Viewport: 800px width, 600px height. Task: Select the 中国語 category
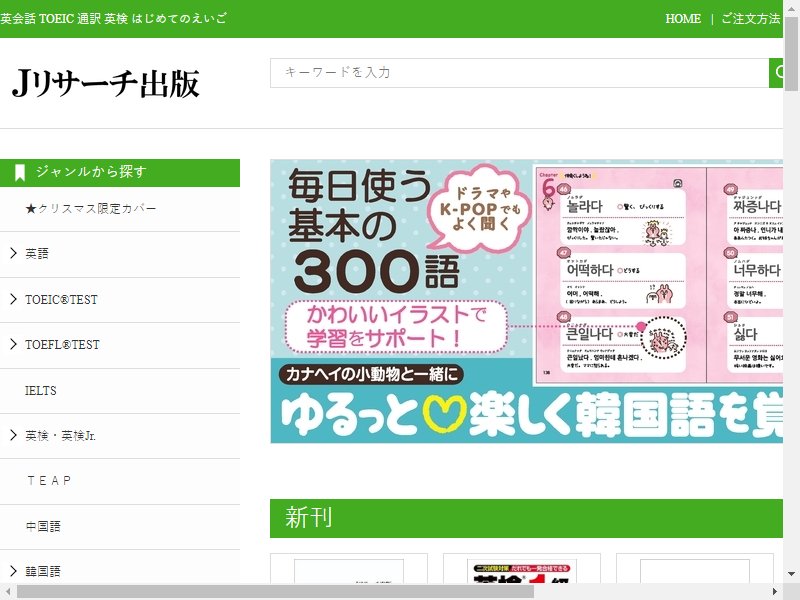[43, 526]
